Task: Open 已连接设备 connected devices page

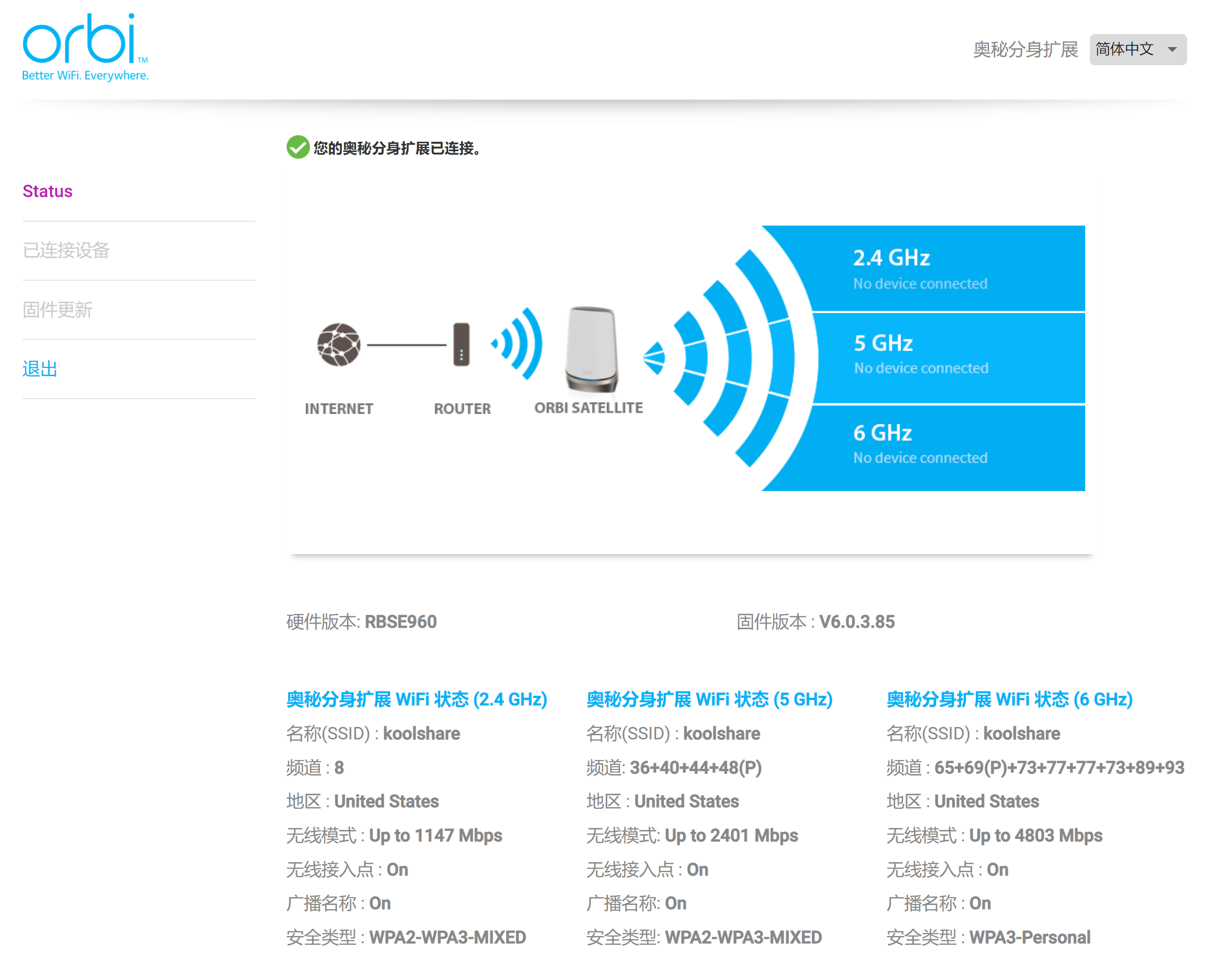Action: coord(66,250)
